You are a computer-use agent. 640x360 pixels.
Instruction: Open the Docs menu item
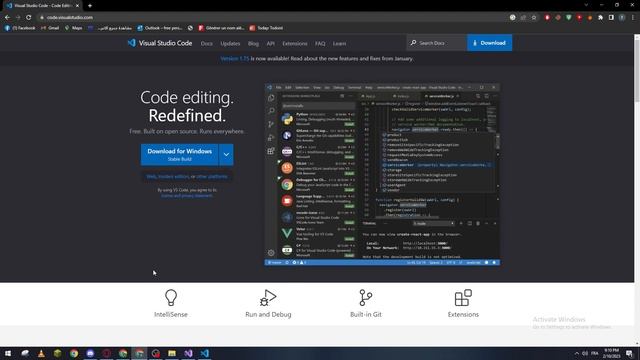tap(207, 43)
